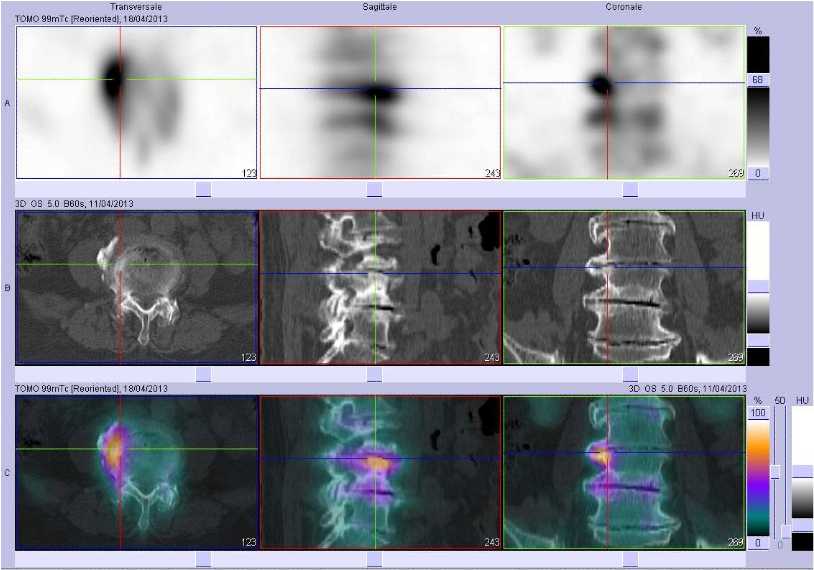
Task: Click slice number 269 in fused coronal view
Action: pos(736,542)
